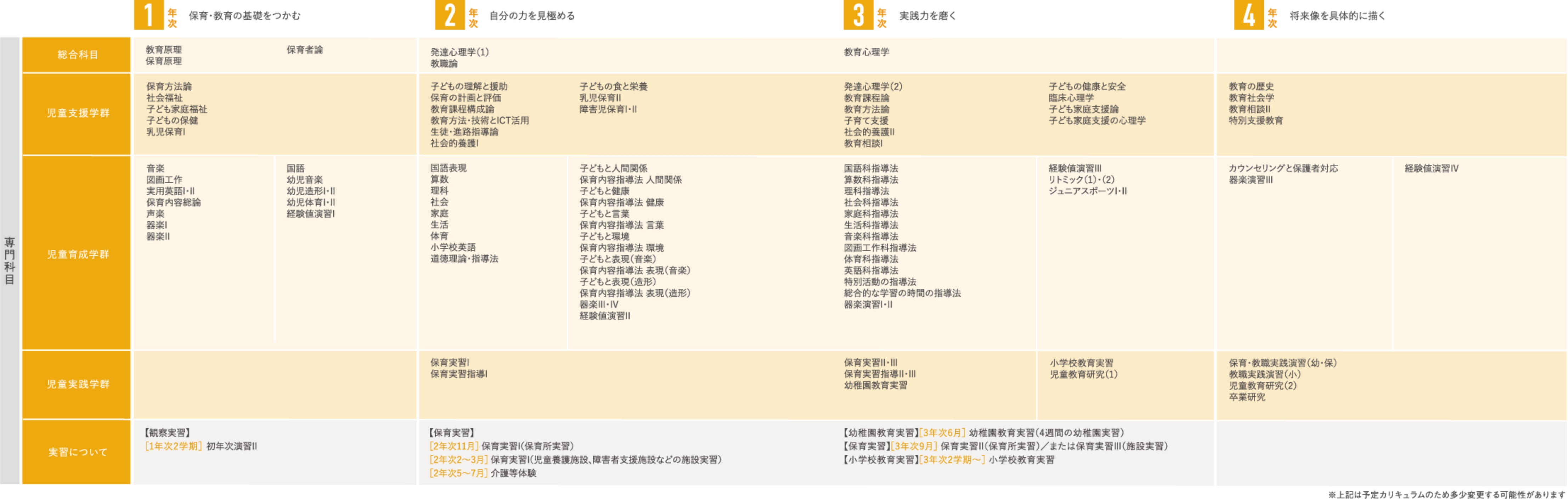Select the 児童育成学群 row header
Image resolution: width=1568 pixels, height=499 pixels.
coord(77,254)
